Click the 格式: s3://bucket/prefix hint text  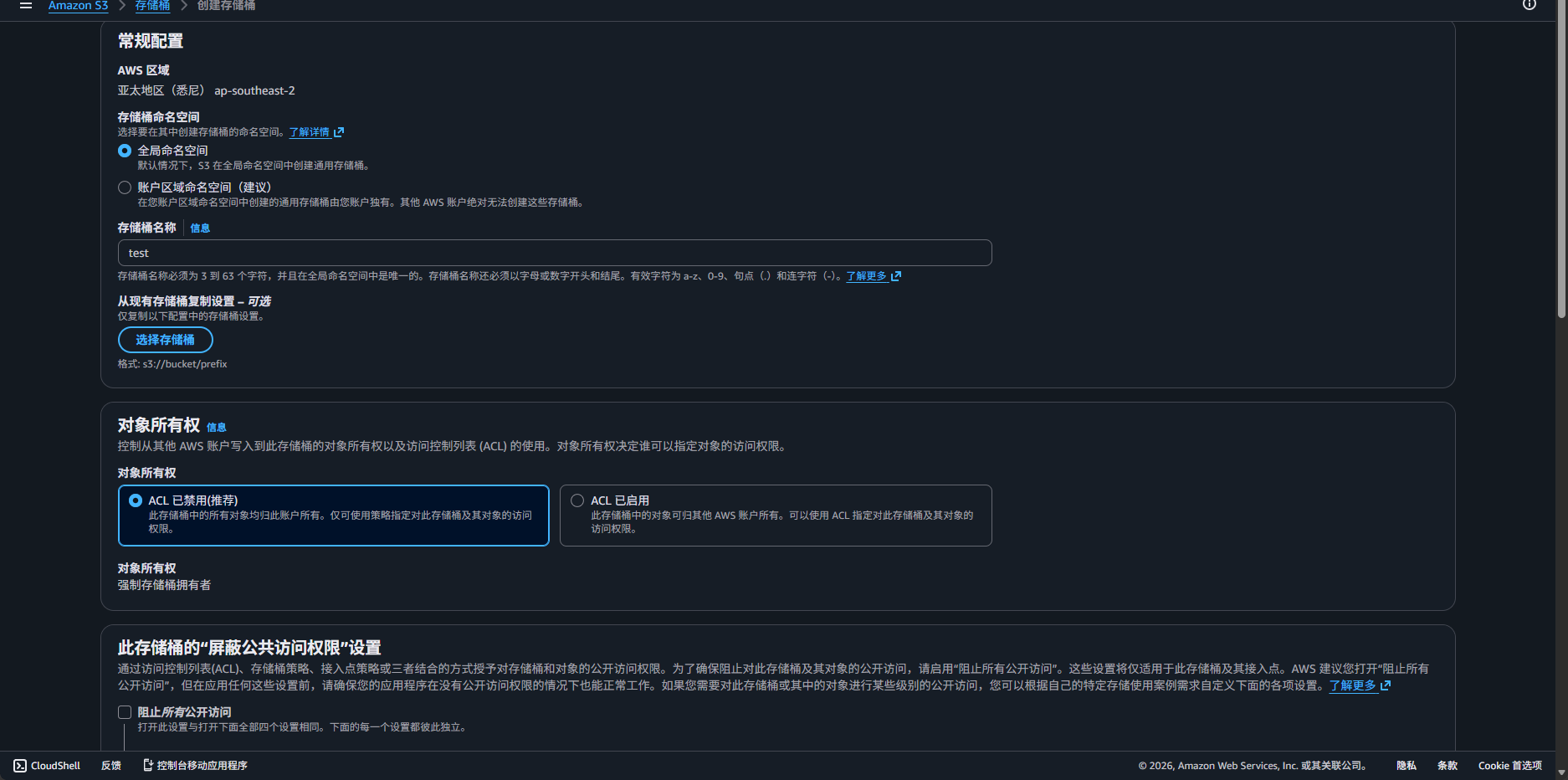(x=172, y=364)
